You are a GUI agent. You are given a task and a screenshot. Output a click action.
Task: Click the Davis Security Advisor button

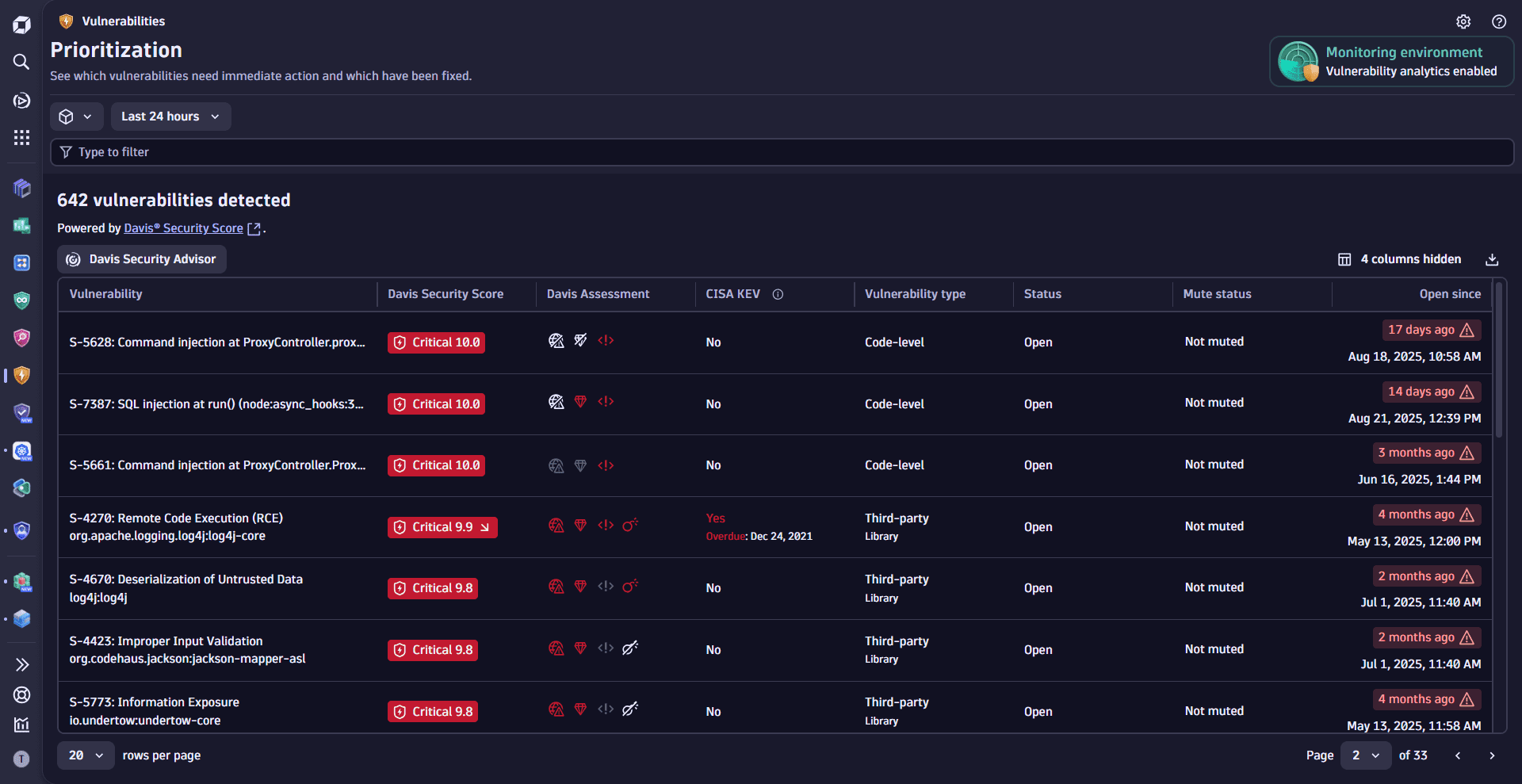pyautogui.click(x=142, y=259)
